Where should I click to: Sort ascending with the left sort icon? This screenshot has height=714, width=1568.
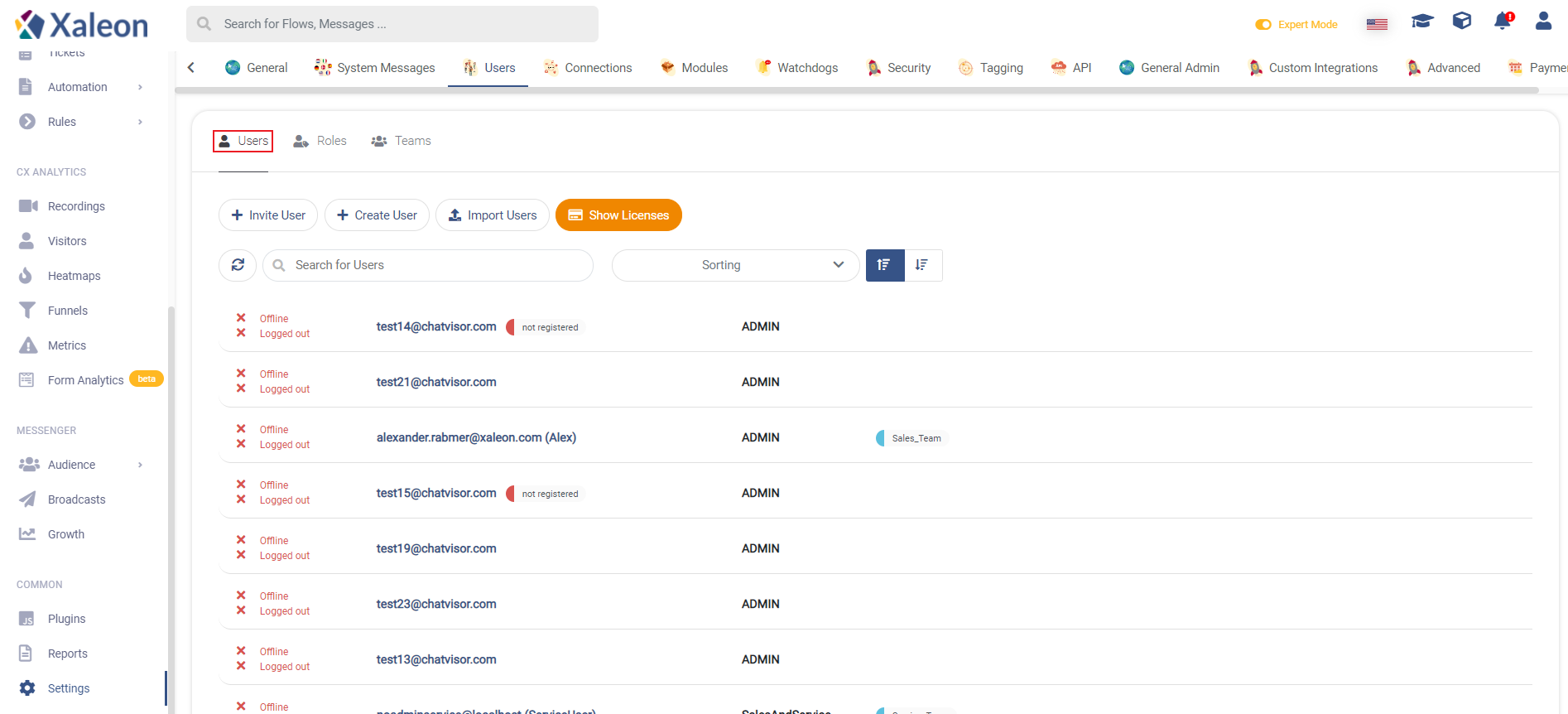click(885, 265)
